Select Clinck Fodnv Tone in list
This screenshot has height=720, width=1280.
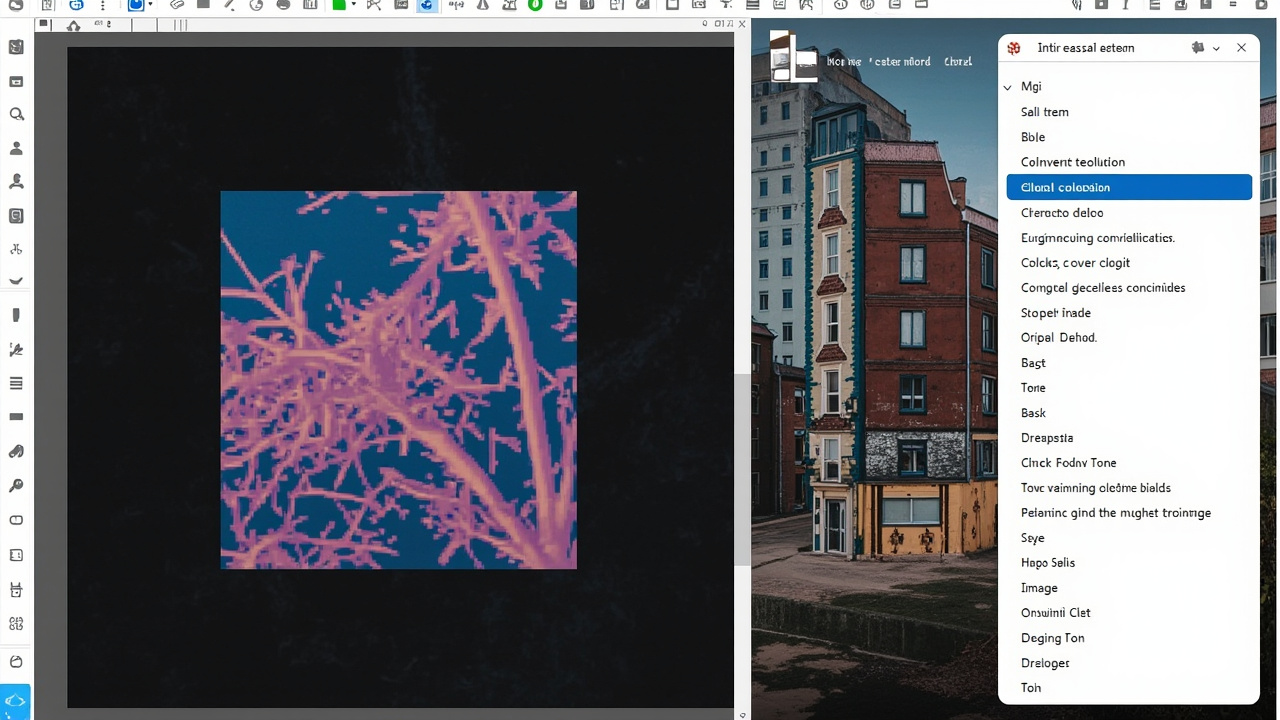(1068, 463)
